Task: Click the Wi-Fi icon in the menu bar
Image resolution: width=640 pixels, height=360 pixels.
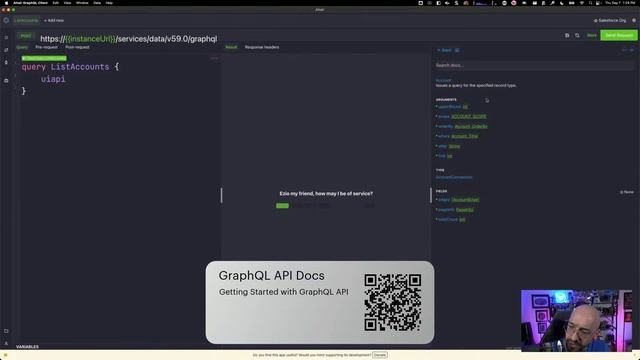Action: coord(582,3)
